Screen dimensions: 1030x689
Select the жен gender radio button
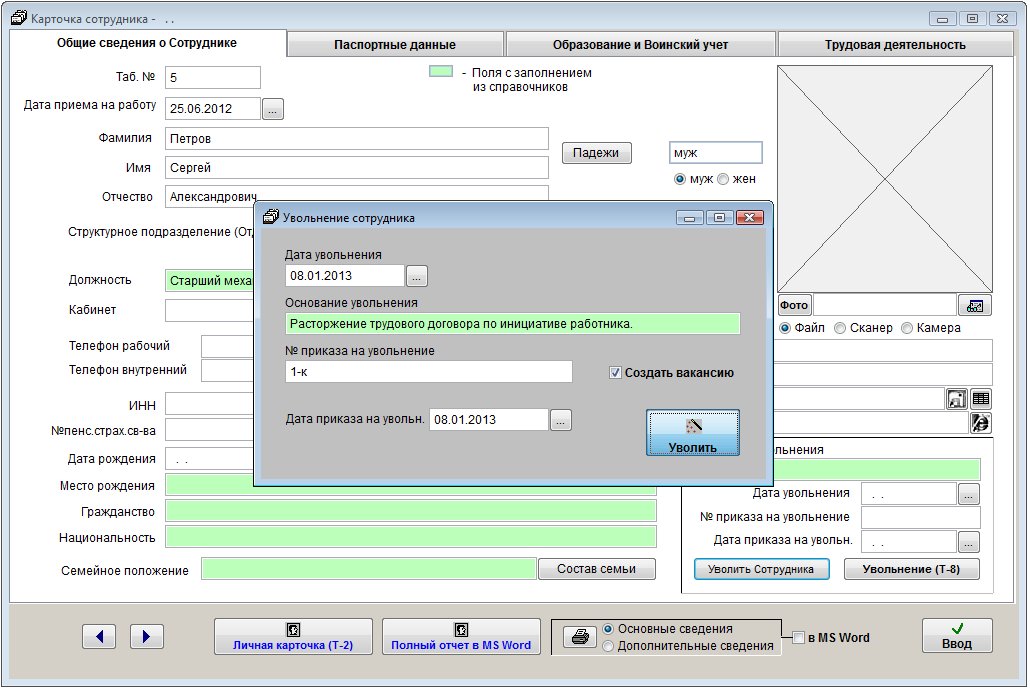[723, 179]
